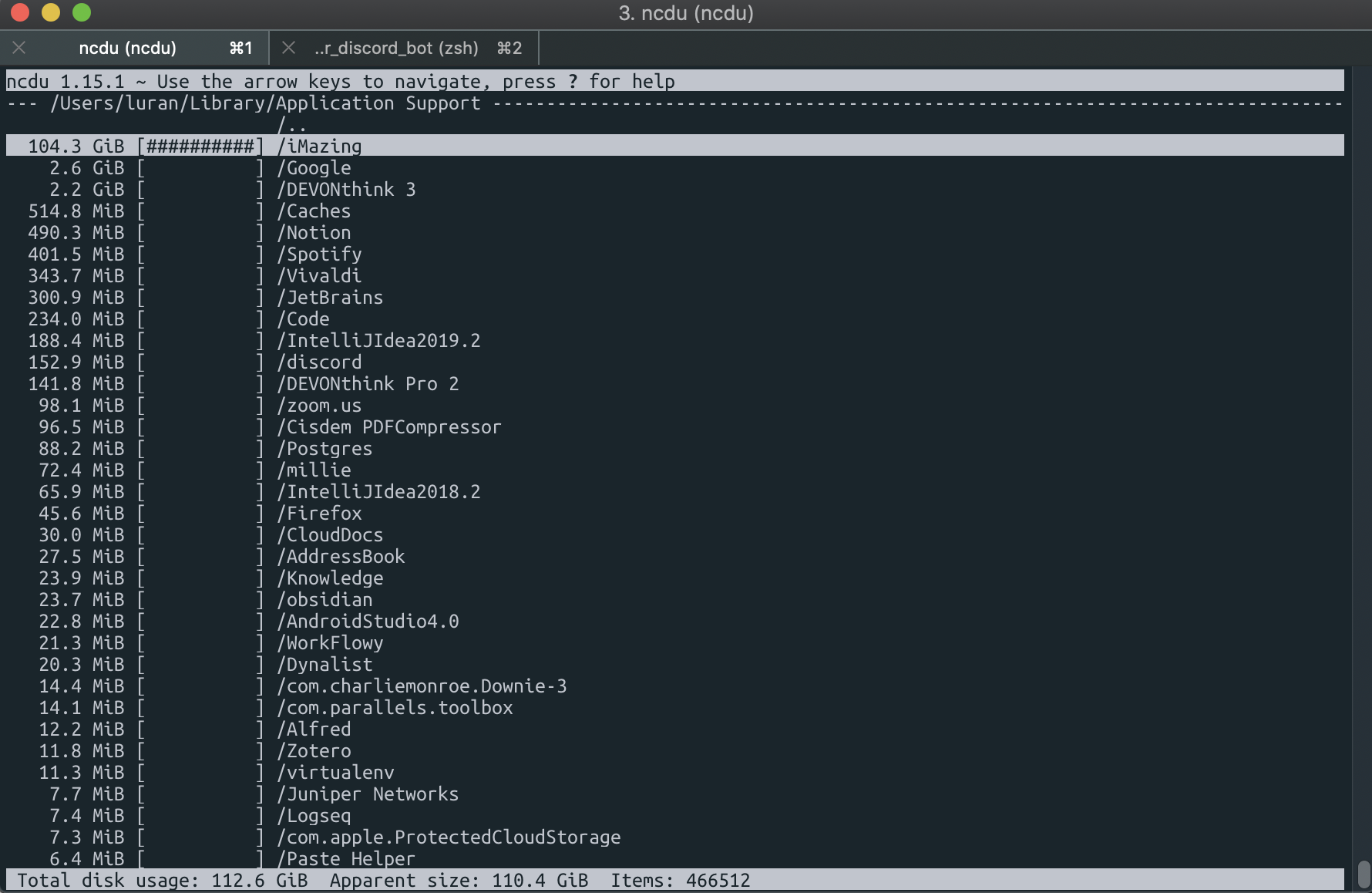Select the /IntelliJIdea2019.2 directory row
This screenshot has height=893, width=1372.
coord(675,340)
